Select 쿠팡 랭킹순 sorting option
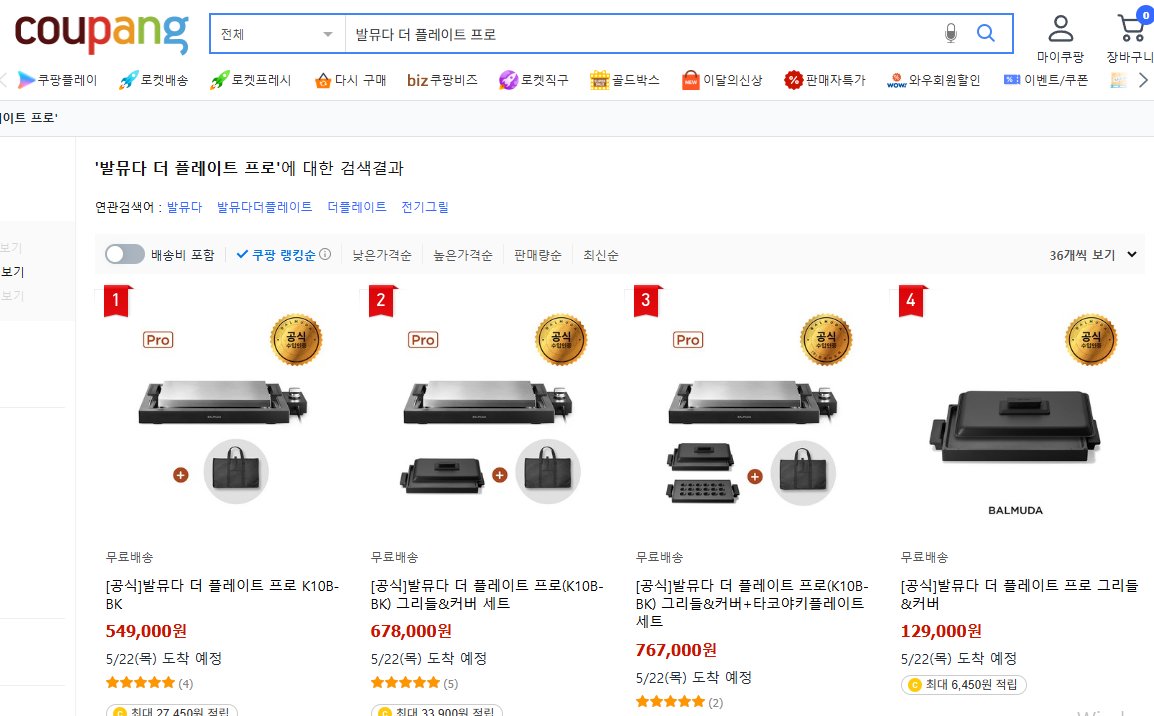The width and height of the screenshot is (1154, 716). [x=283, y=255]
